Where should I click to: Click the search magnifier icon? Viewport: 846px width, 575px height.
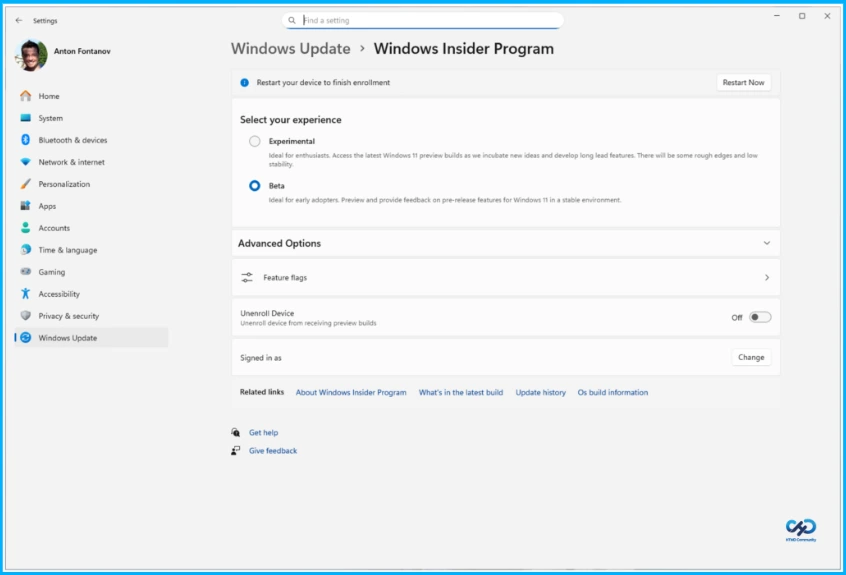click(292, 20)
